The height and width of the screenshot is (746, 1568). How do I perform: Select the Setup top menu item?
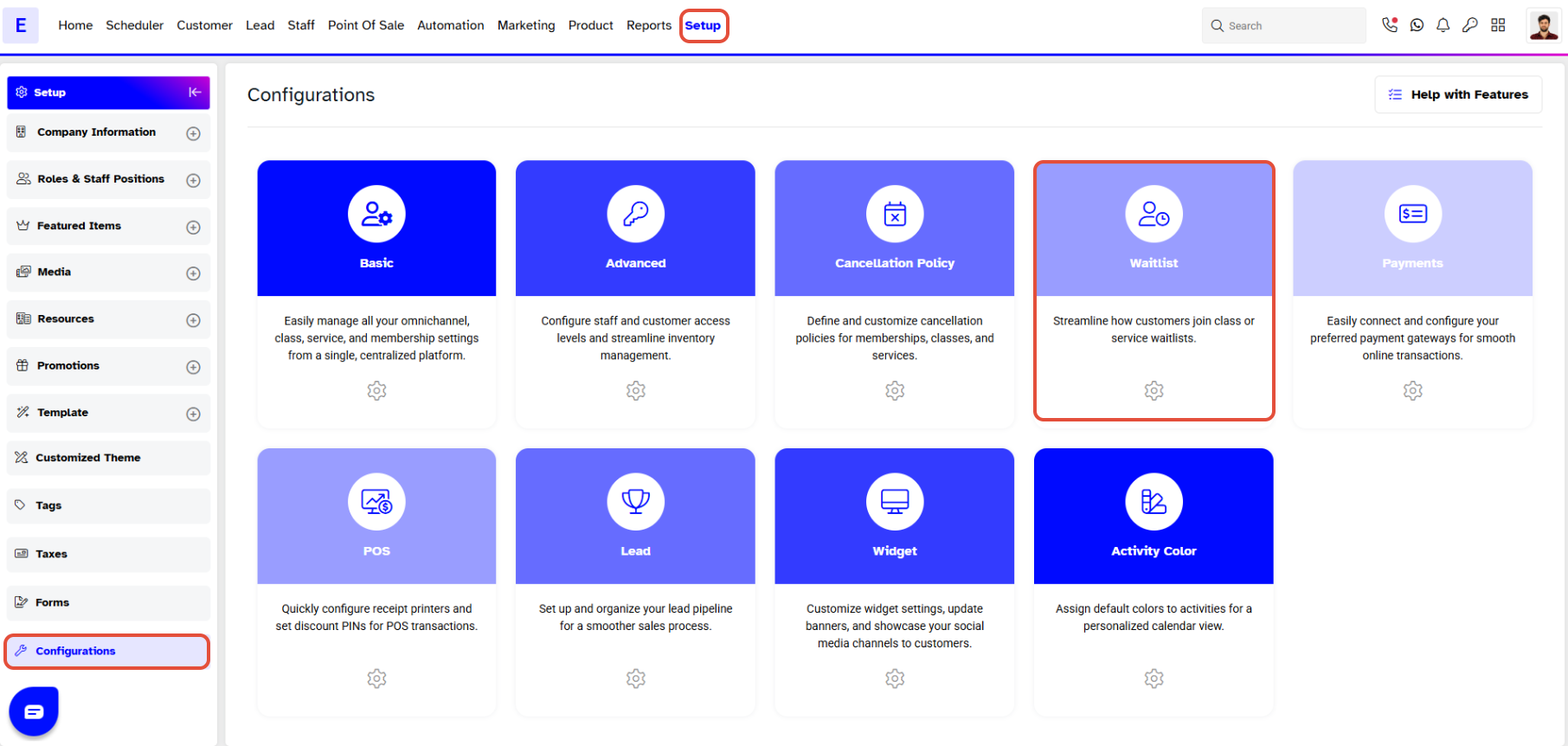[703, 25]
